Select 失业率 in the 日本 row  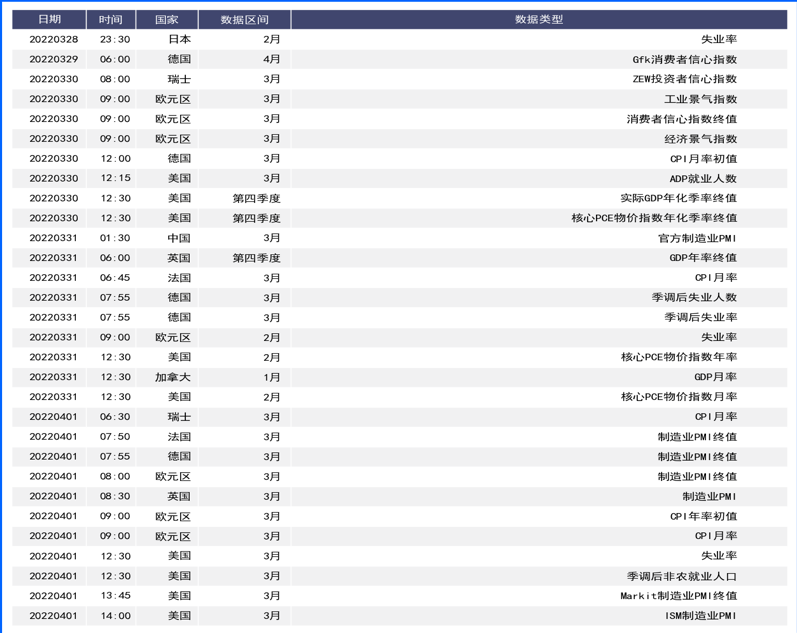[719, 39]
